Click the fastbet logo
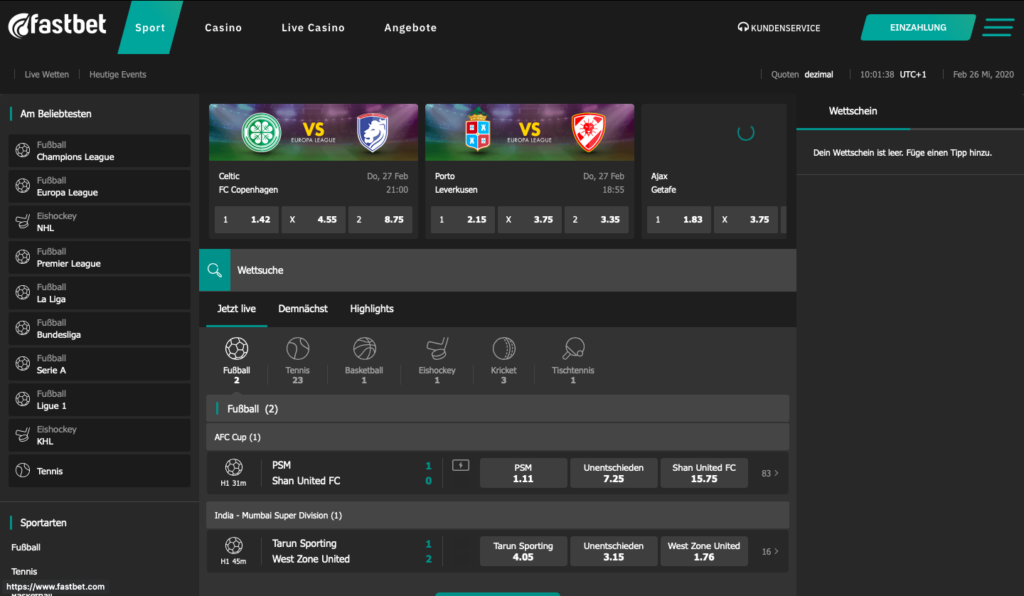Image resolution: width=1024 pixels, height=596 pixels. (57, 26)
